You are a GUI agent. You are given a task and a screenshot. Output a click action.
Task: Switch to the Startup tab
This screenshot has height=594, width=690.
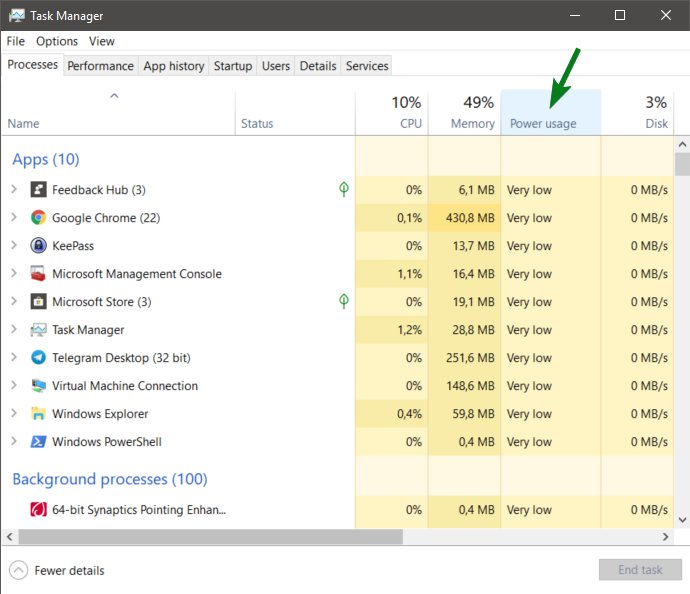[233, 66]
